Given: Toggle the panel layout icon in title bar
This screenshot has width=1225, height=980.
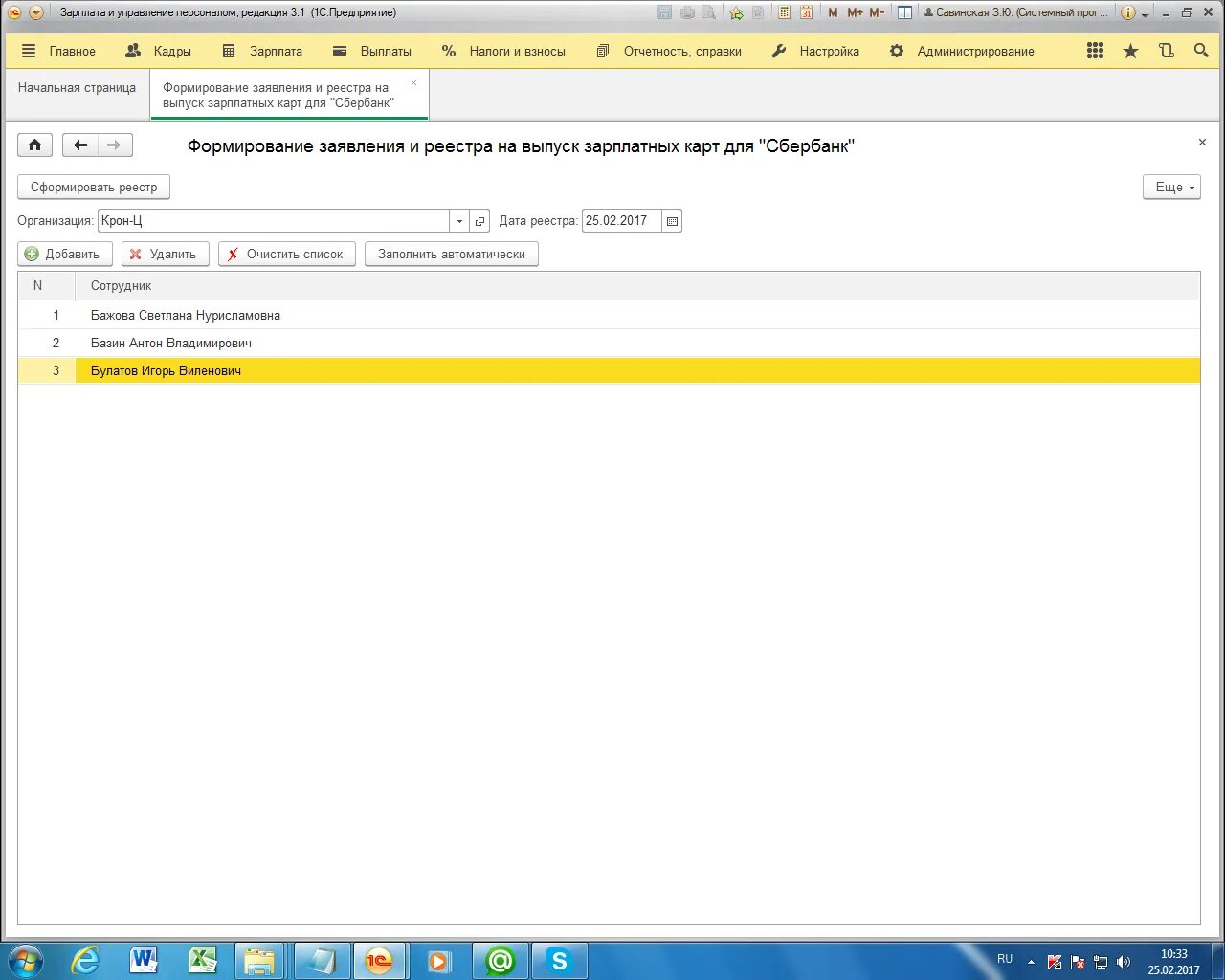Looking at the screenshot, I should tap(904, 12).
